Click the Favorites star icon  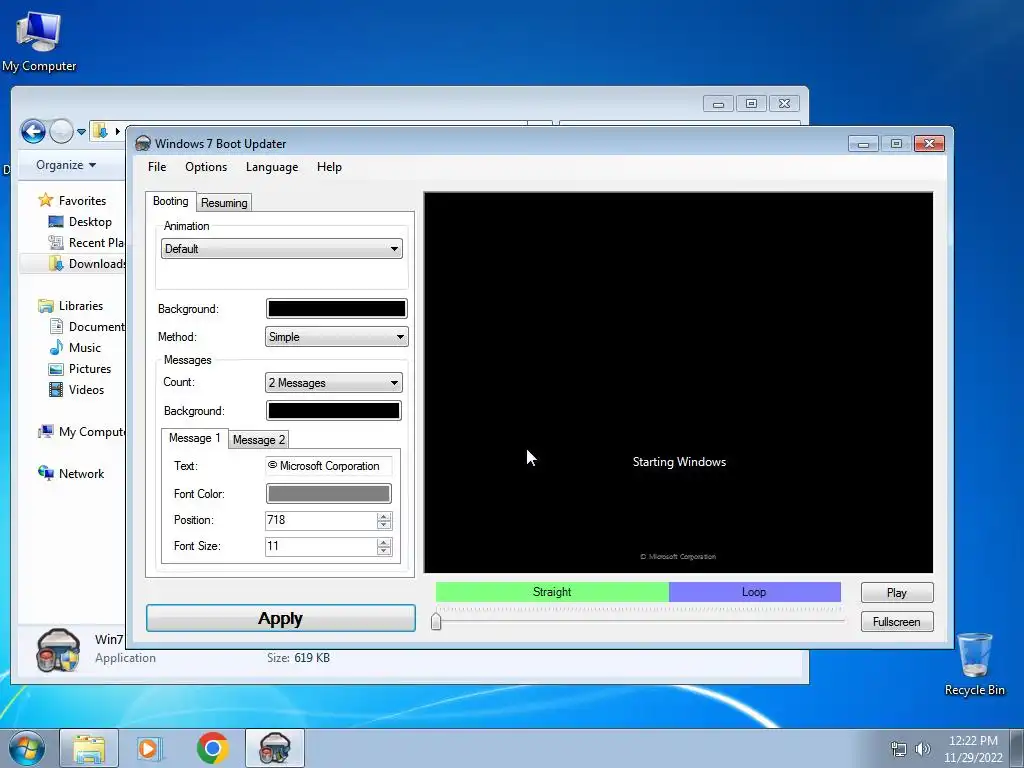[45, 200]
